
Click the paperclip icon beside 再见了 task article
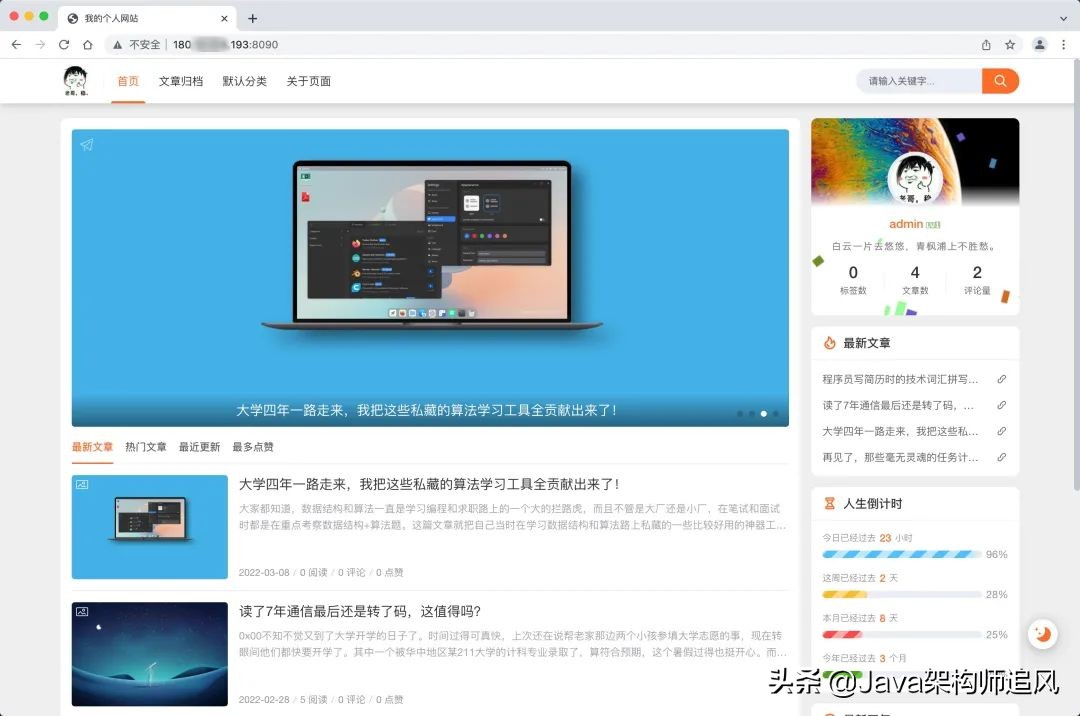tap(1002, 457)
